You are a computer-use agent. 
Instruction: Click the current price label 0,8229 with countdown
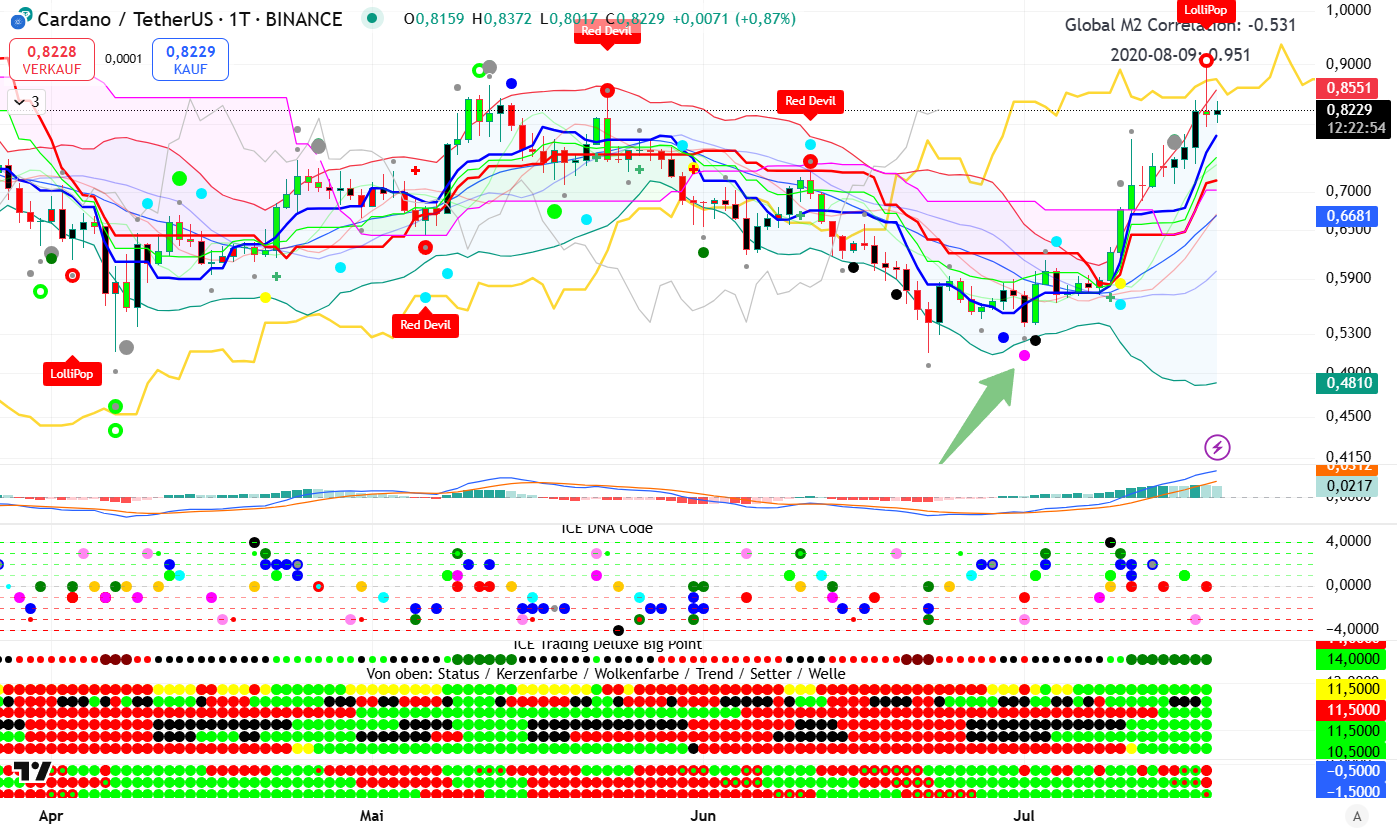click(1349, 118)
